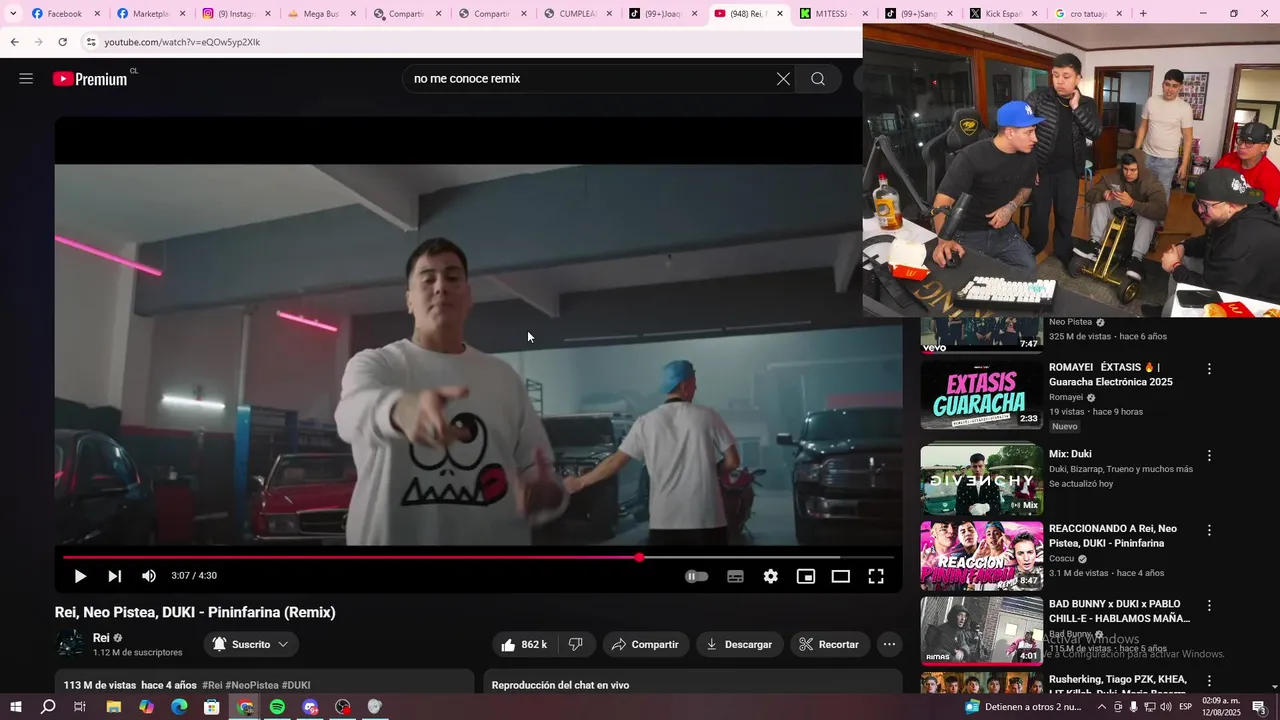Open player settings gear
The width and height of the screenshot is (1280, 720).
point(771,576)
